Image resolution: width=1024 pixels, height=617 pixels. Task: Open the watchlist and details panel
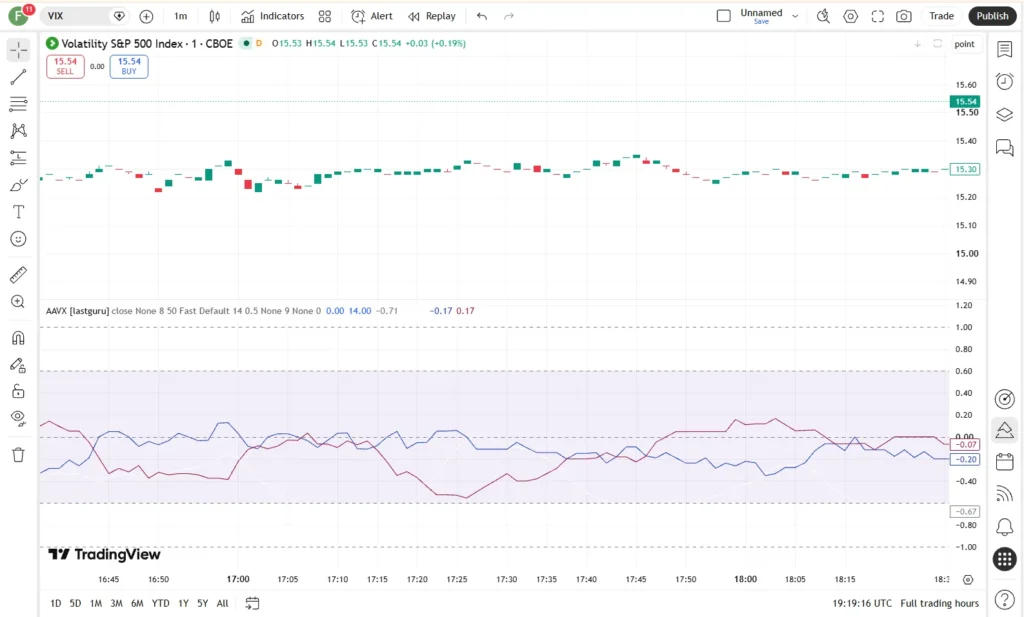pos(1004,49)
